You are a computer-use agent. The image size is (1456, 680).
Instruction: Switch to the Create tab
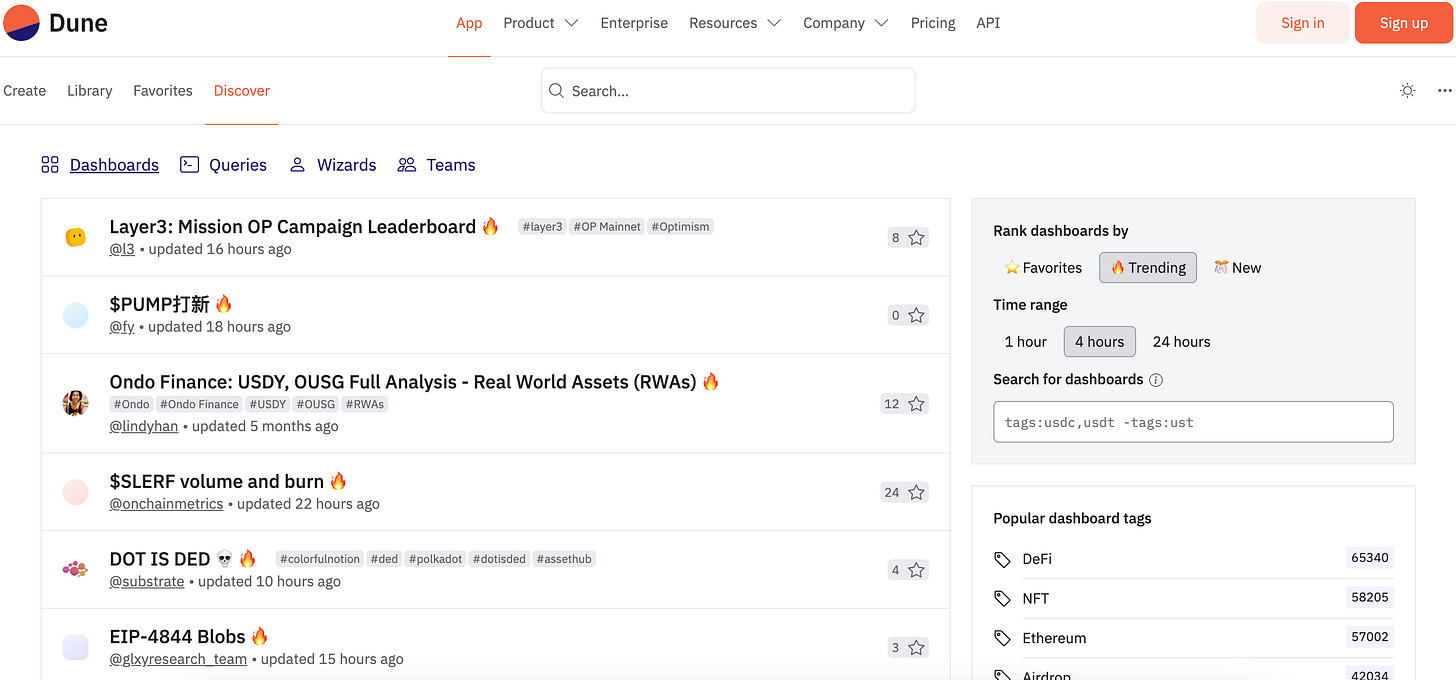tap(25, 90)
